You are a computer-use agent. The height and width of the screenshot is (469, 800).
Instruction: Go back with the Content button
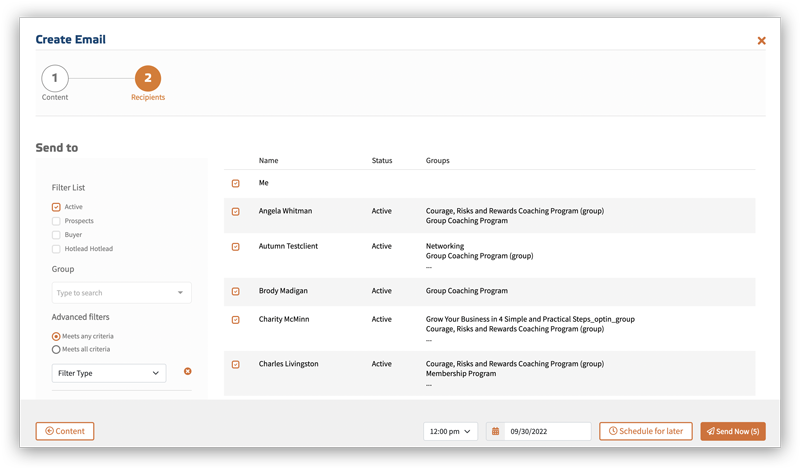click(x=65, y=431)
